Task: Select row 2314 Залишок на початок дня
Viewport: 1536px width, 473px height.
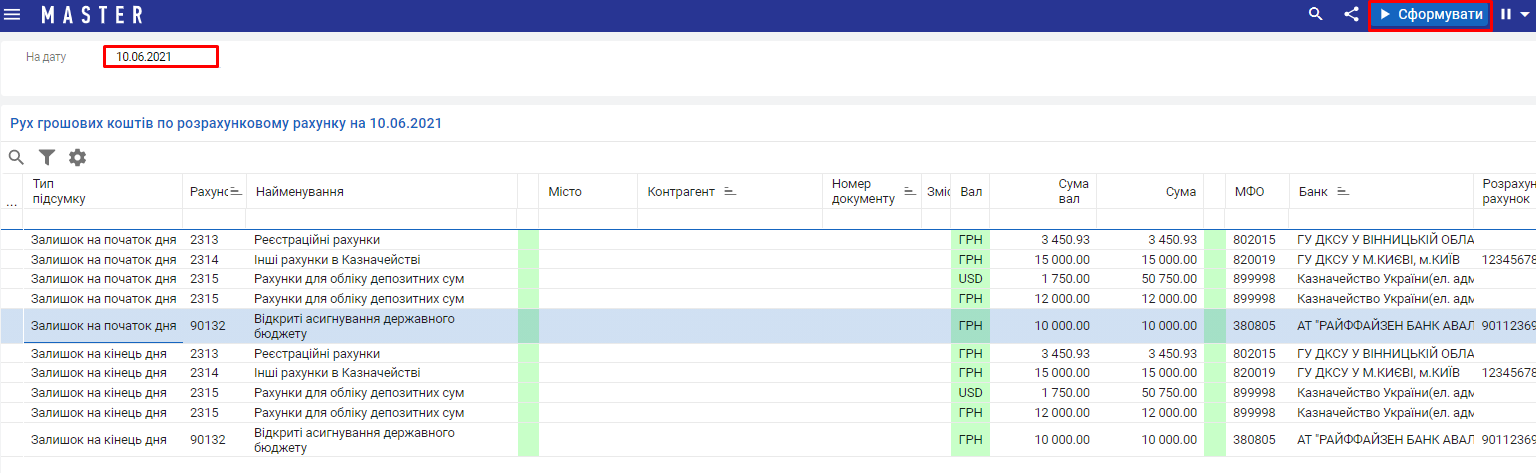Action: [104, 260]
